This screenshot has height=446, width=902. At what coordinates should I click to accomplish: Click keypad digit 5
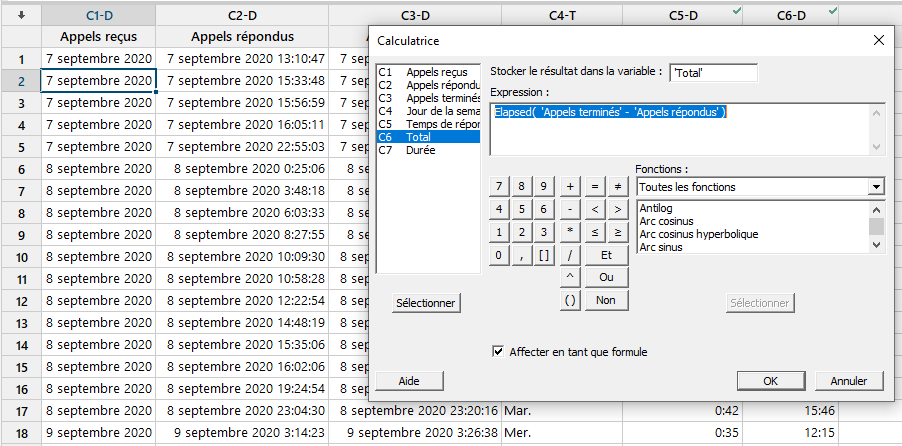tap(521, 209)
